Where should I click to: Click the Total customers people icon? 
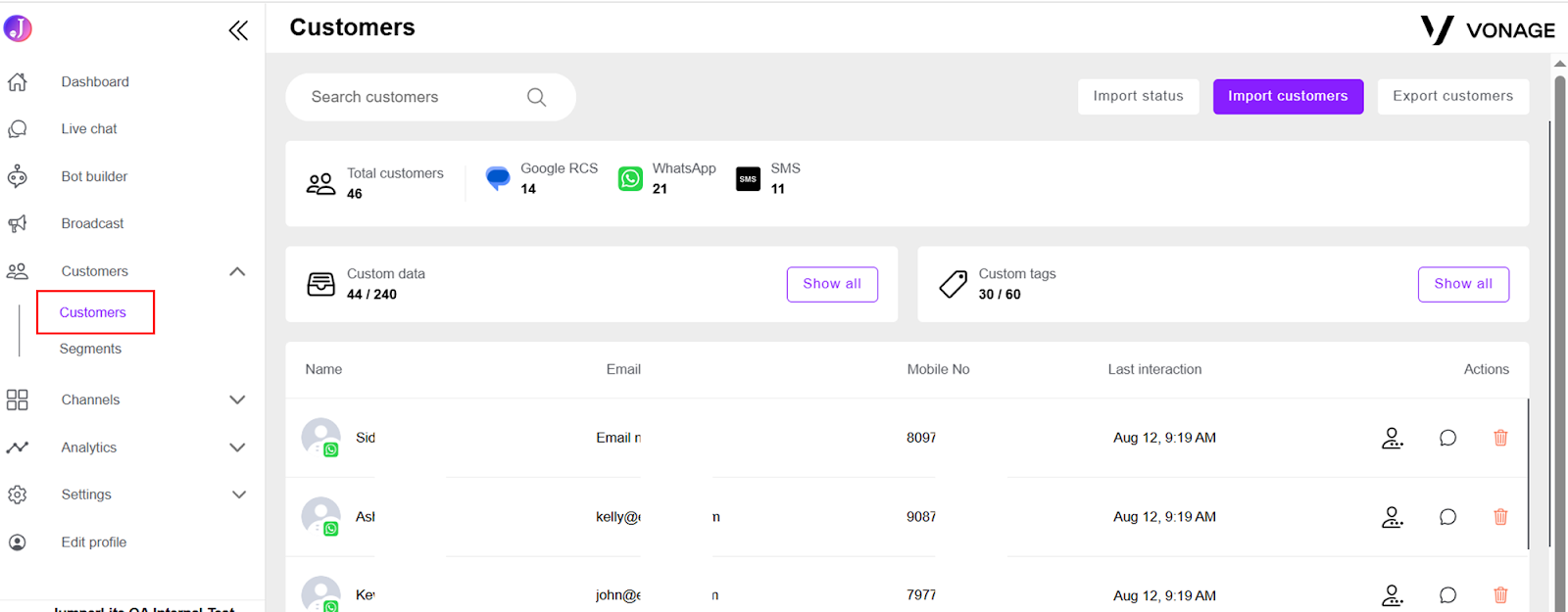[x=320, y=183]
